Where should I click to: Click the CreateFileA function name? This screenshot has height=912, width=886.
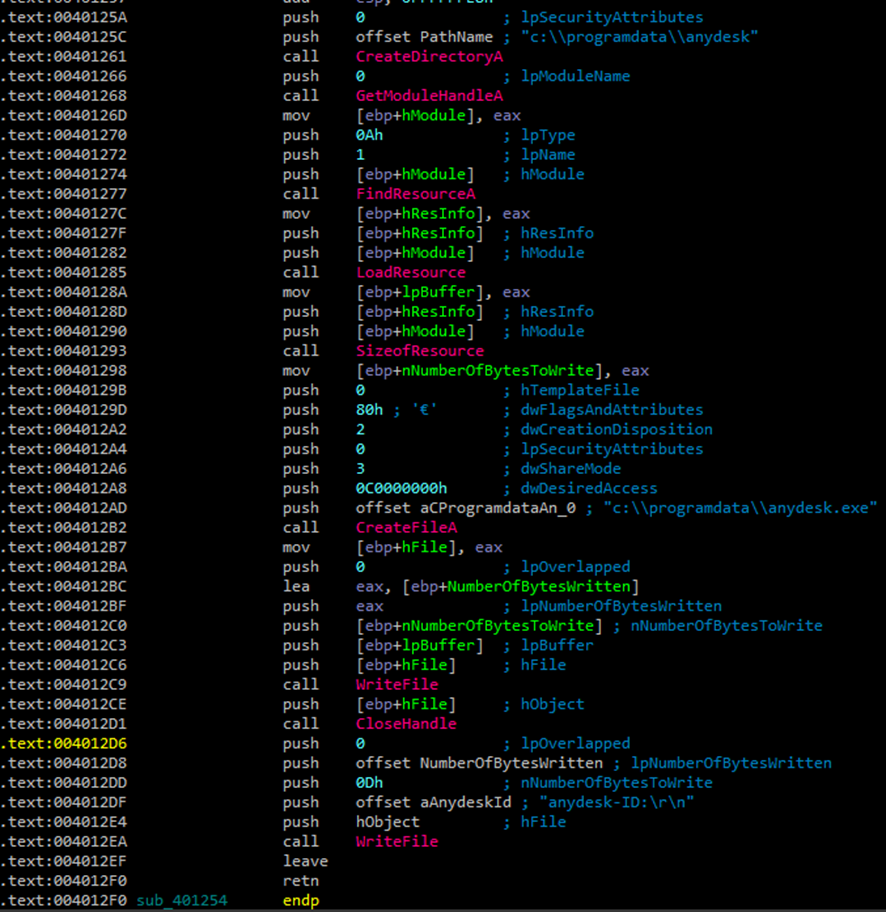(x=407, y=528)
